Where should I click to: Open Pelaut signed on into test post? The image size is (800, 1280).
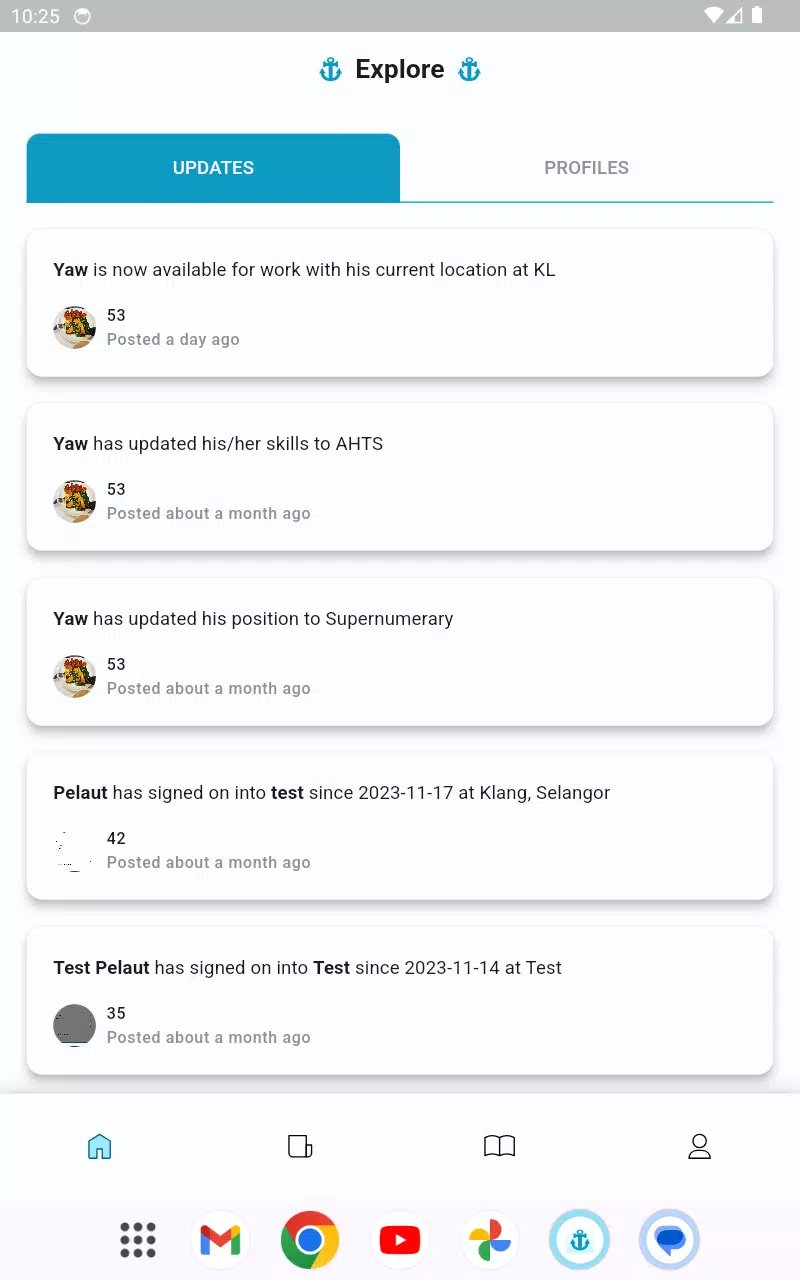coord(400,826)
